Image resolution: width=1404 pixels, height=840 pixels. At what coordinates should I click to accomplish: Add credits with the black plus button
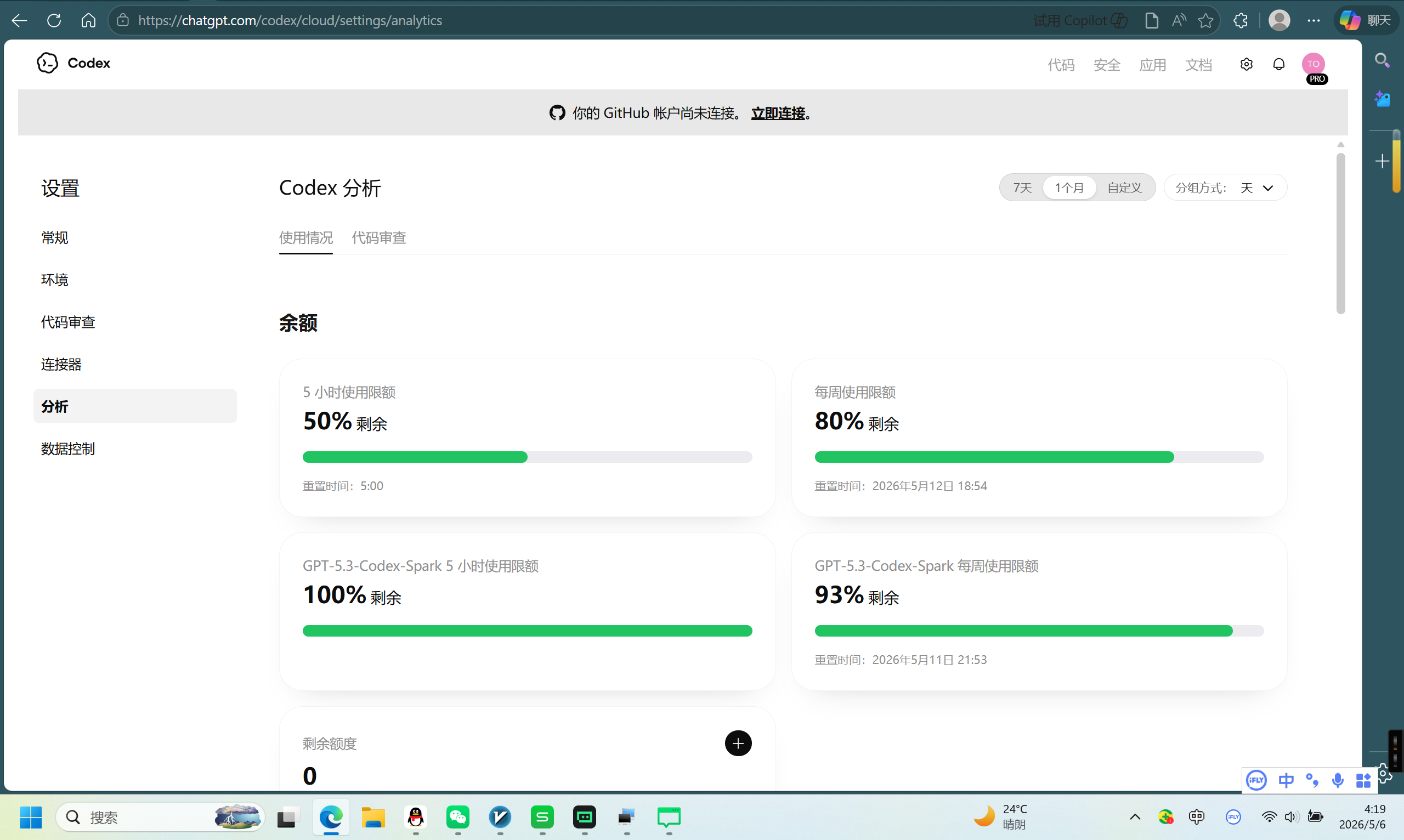(738, 743)
